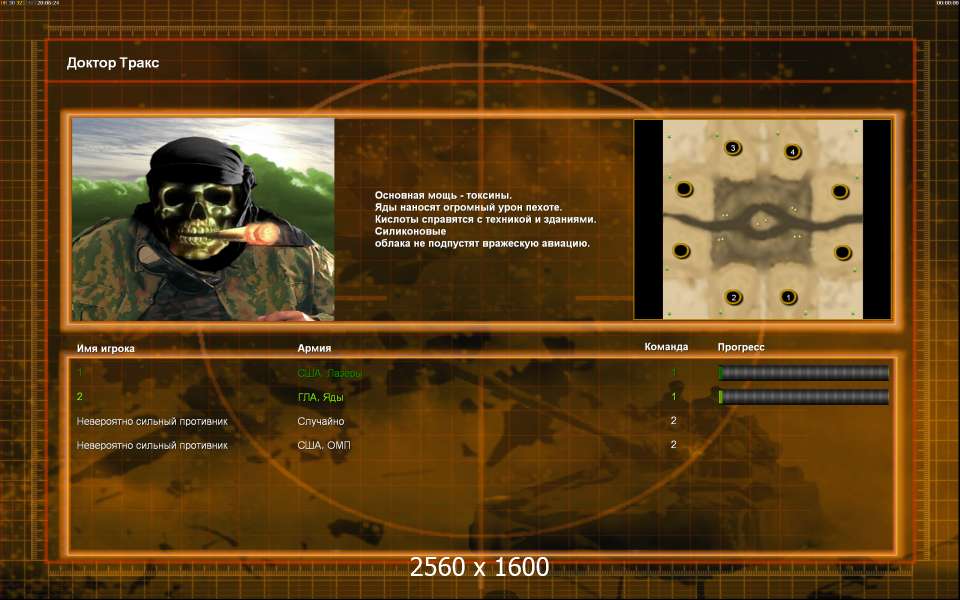Click the army label 'ГЛА, Яды'
The width and height of the screenshot is (960, 600).
pyautogui.click(x=320, y=397)
